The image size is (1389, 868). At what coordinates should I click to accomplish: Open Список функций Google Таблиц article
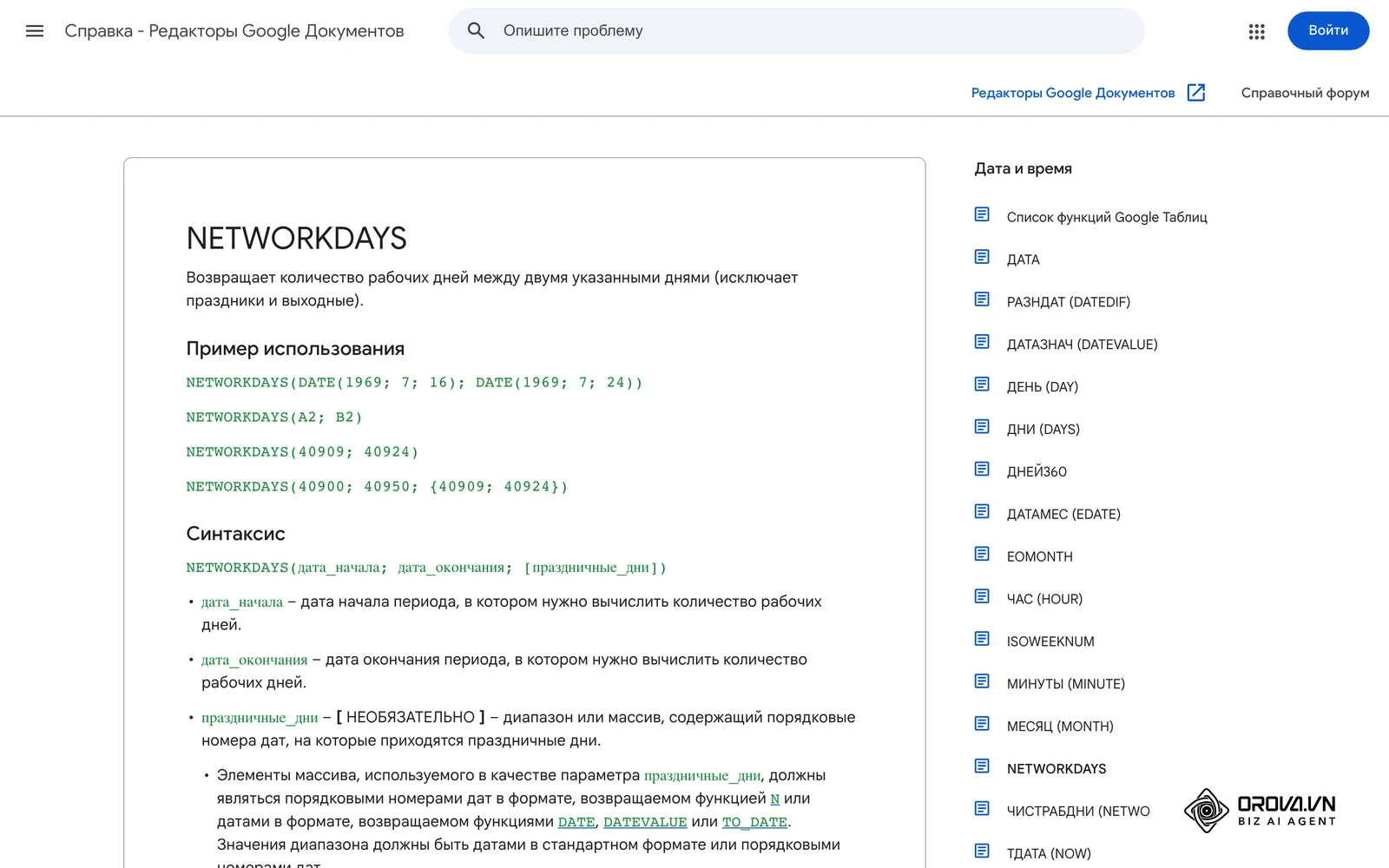click(x=1107, y=217)
